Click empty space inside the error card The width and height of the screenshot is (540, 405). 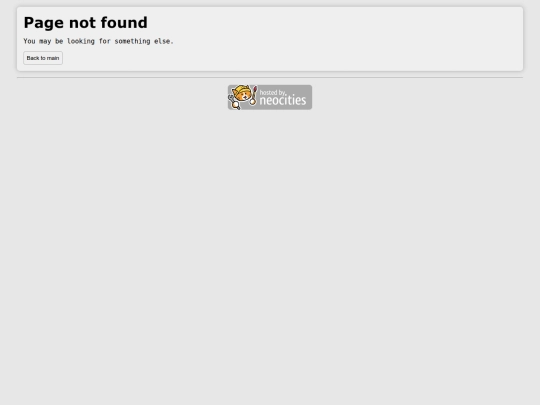click(x=344, y=41)
